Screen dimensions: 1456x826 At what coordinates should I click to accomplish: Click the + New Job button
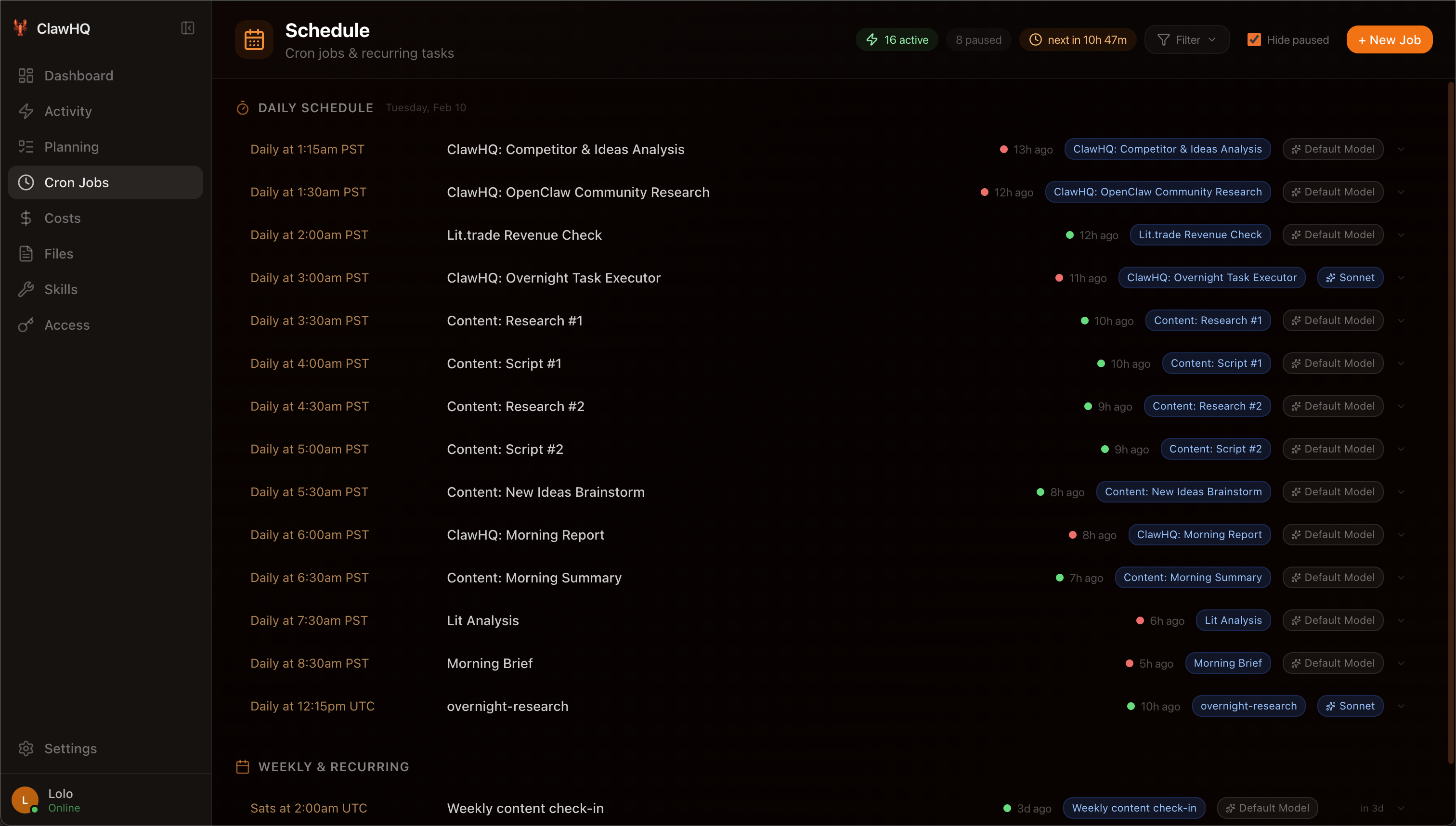[x=1390, y=39]
